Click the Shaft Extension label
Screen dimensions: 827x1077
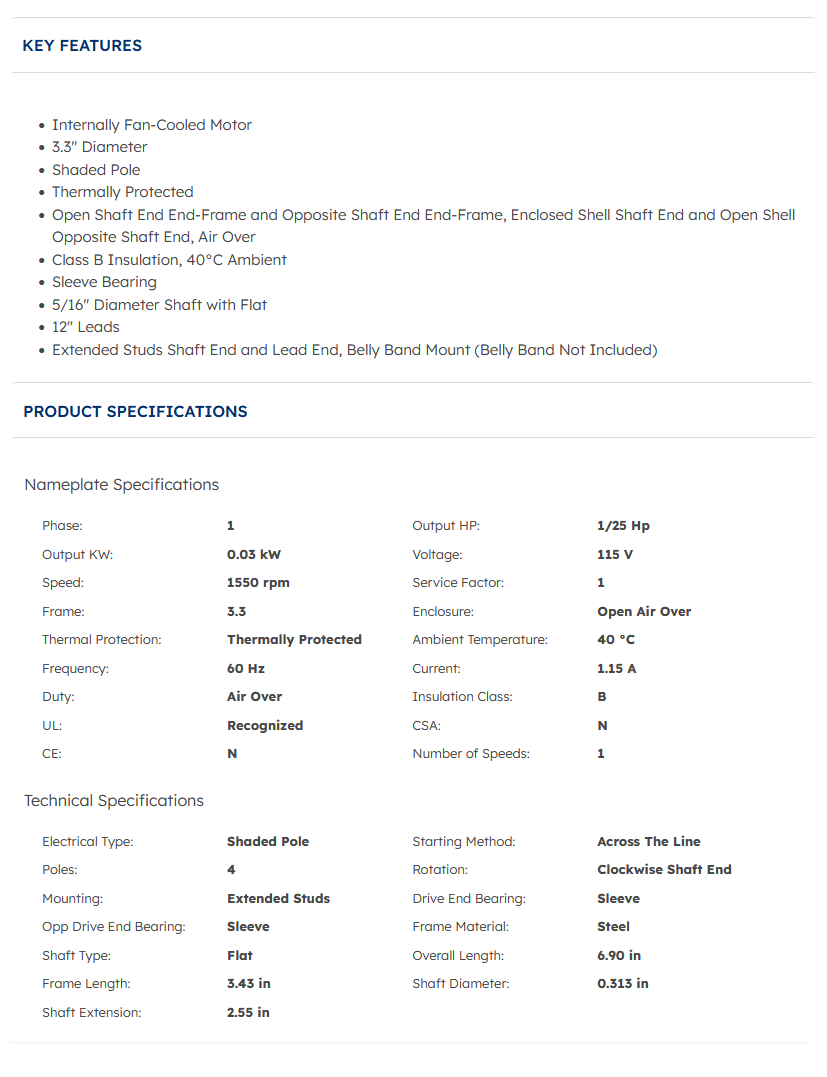point(92,1013)
